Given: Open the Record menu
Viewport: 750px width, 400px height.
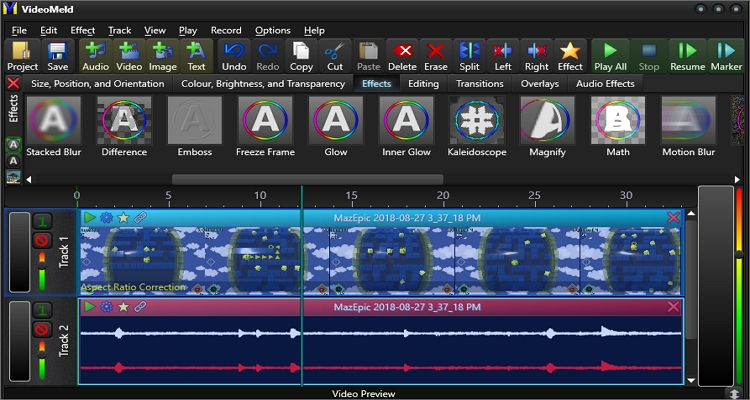Looking at the screenshot, I should tap(226, 30).
